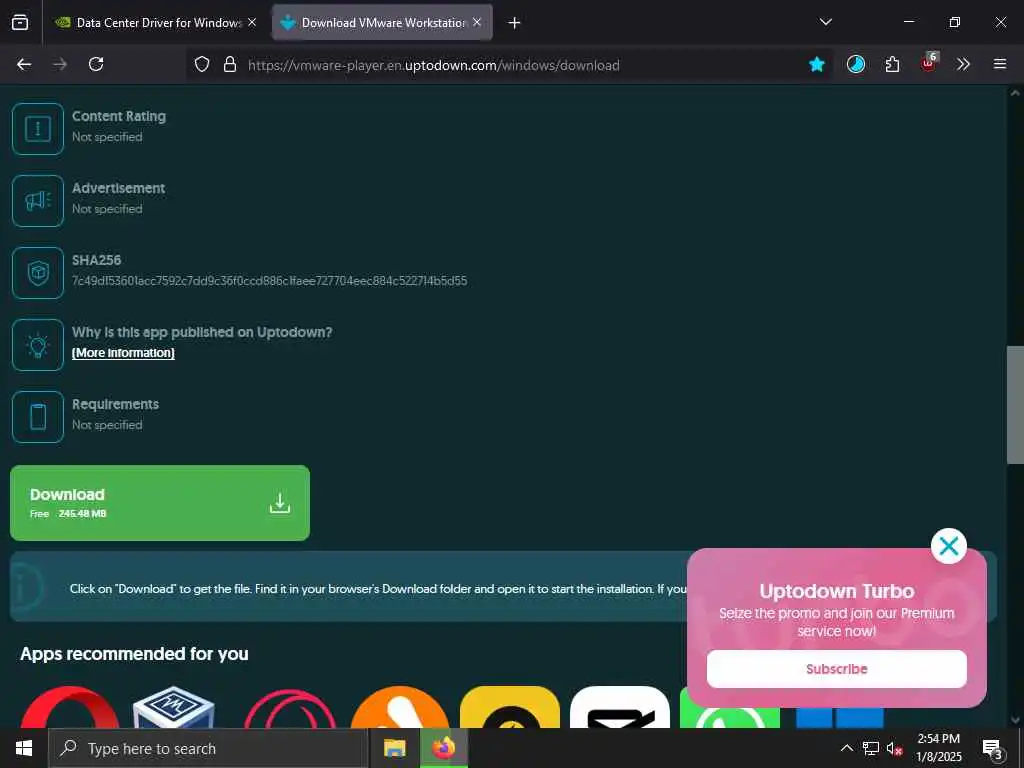Click the Requirements phone icon
Viewport: 1024px width, 768px height.
point(38,417)
